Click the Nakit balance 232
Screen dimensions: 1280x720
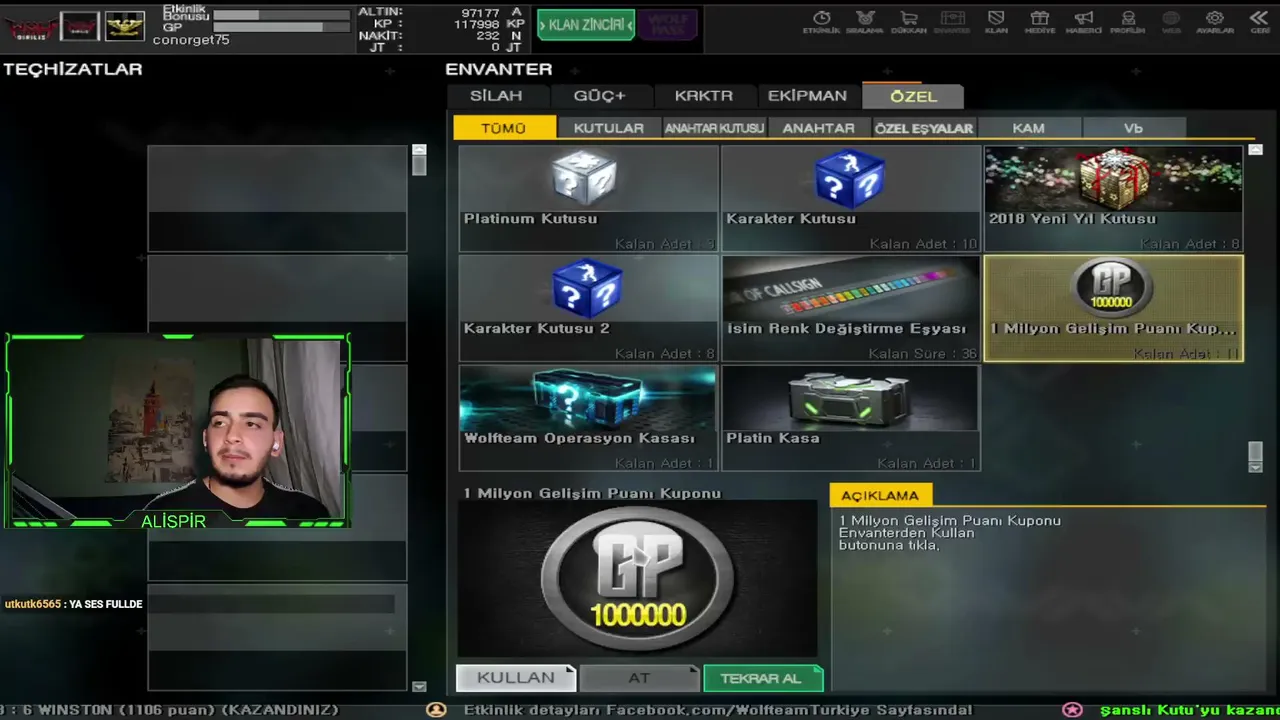[x=488, y=36]
